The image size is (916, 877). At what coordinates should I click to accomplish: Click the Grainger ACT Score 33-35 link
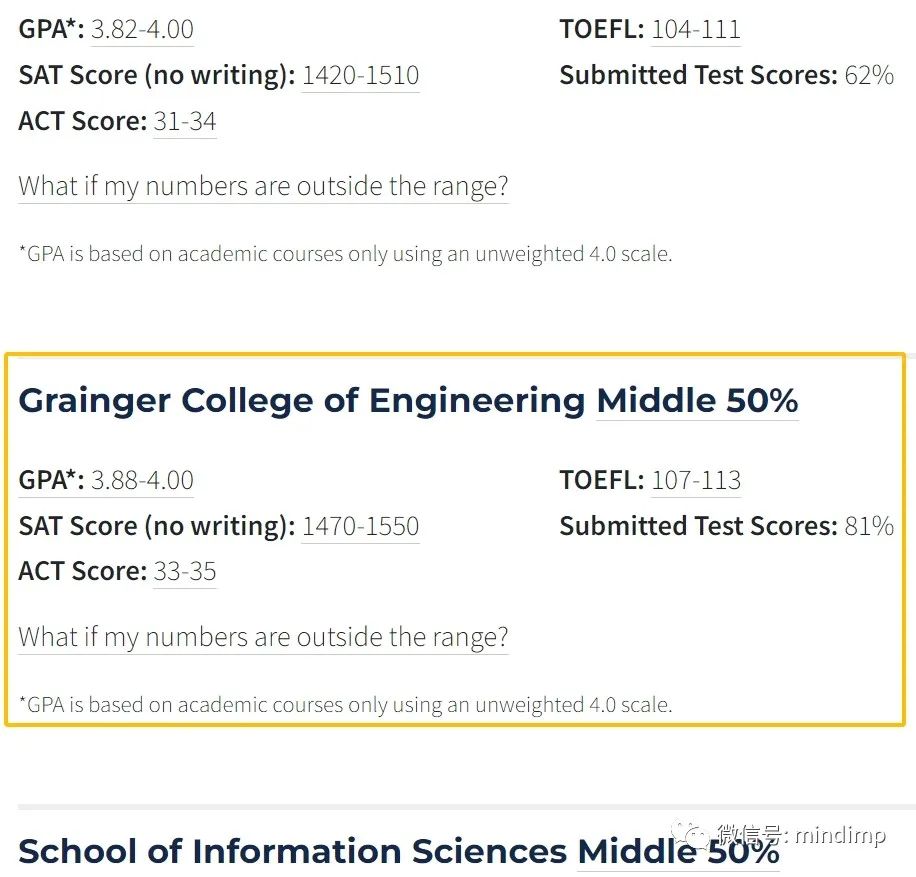(x=185, y=571)
